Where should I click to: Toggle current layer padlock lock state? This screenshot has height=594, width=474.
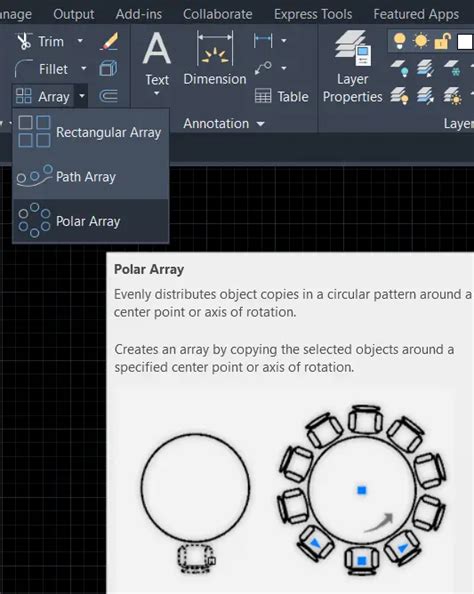coord(442,41)
